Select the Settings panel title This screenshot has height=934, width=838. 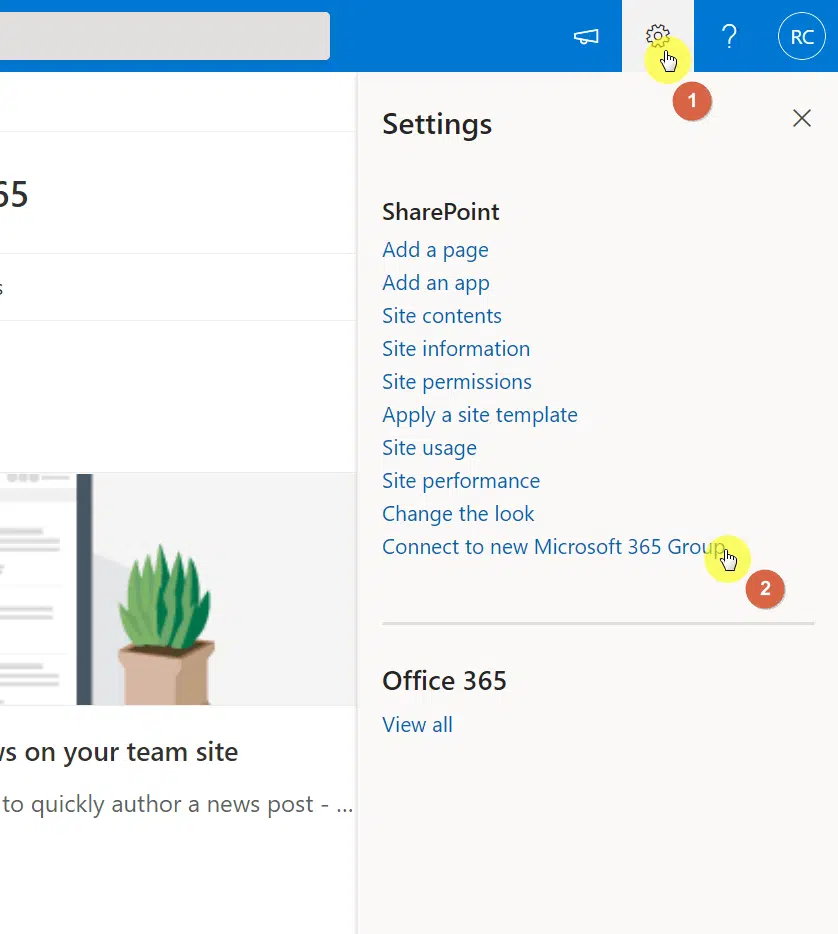point(437,124)
